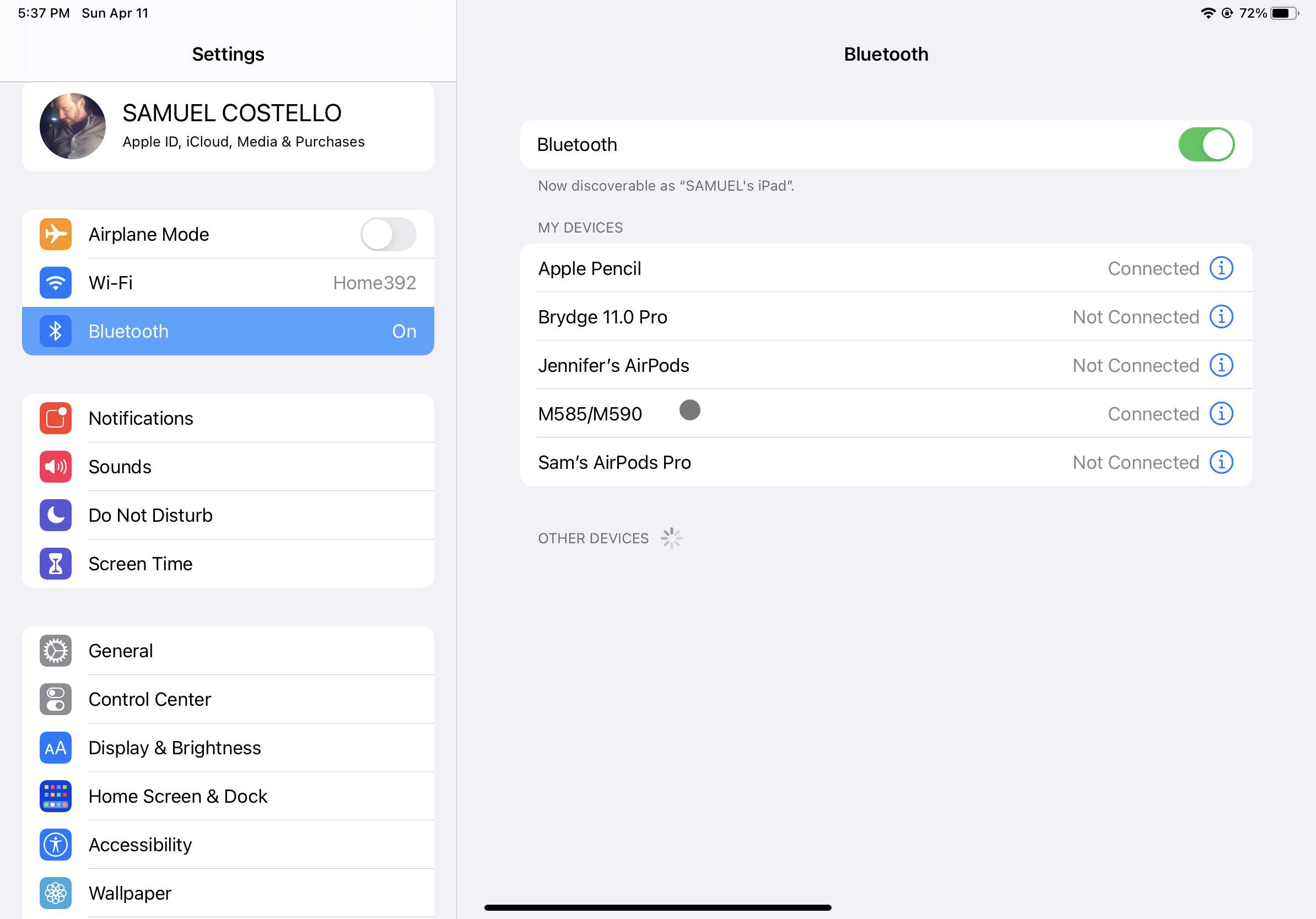1316x919 pixels.
Task: Tap the Display & Brightness AA icon
Action: click(x=56, y=748)
